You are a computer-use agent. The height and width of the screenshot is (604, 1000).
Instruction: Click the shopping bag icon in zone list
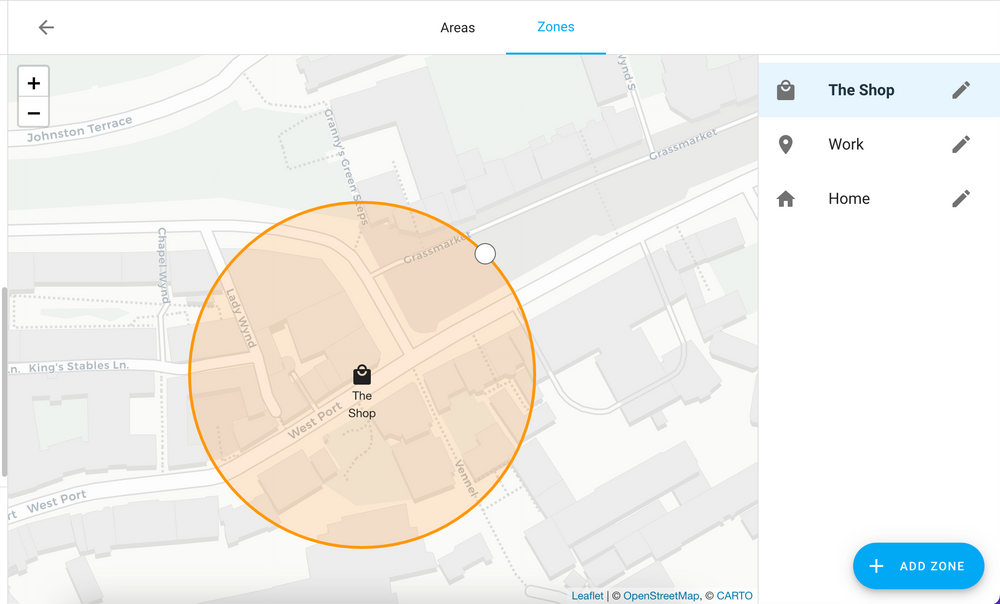(x=786, y=90)
